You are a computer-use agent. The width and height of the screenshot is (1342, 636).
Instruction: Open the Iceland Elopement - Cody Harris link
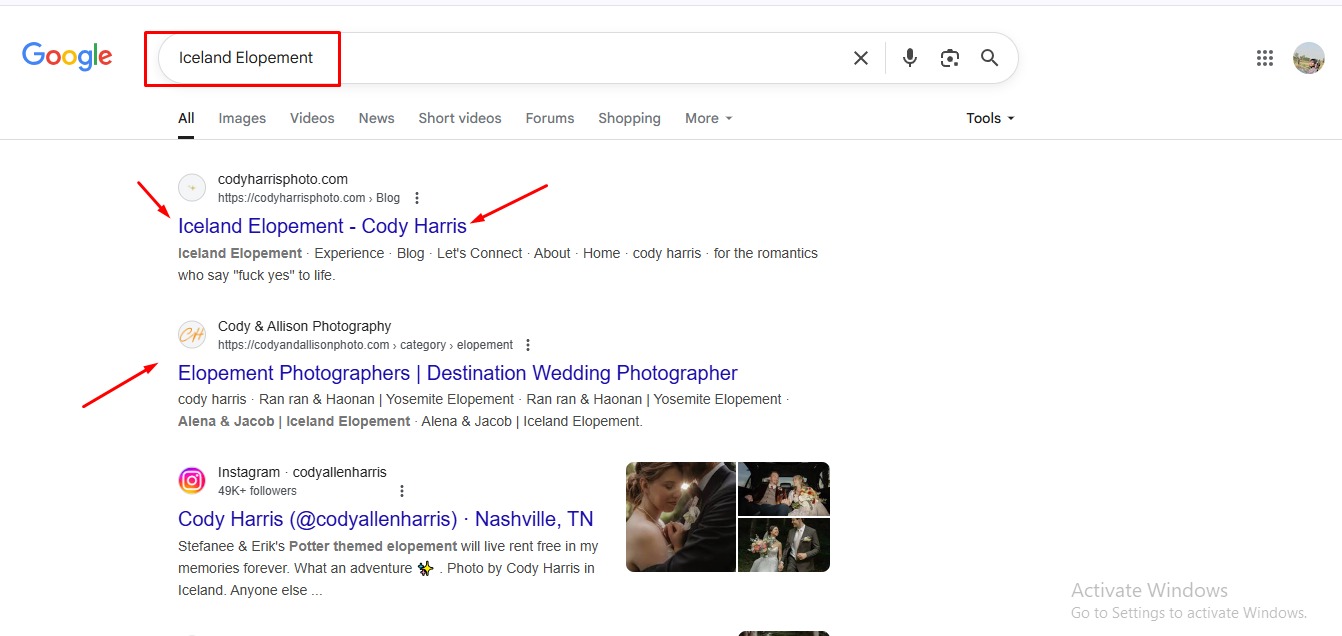click(x=322, y=226)
